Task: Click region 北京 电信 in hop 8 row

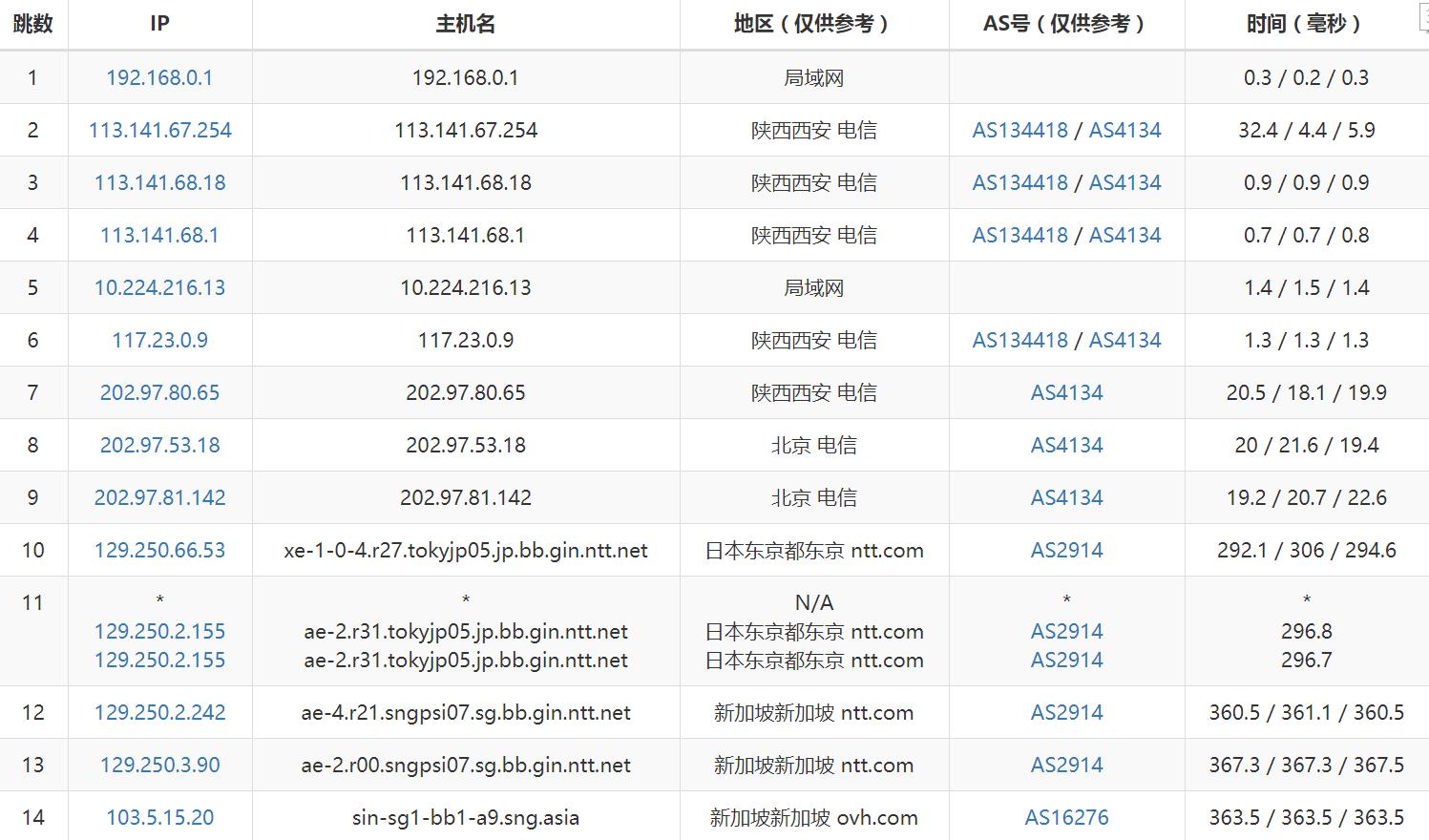Action: [x=814, y=446]
